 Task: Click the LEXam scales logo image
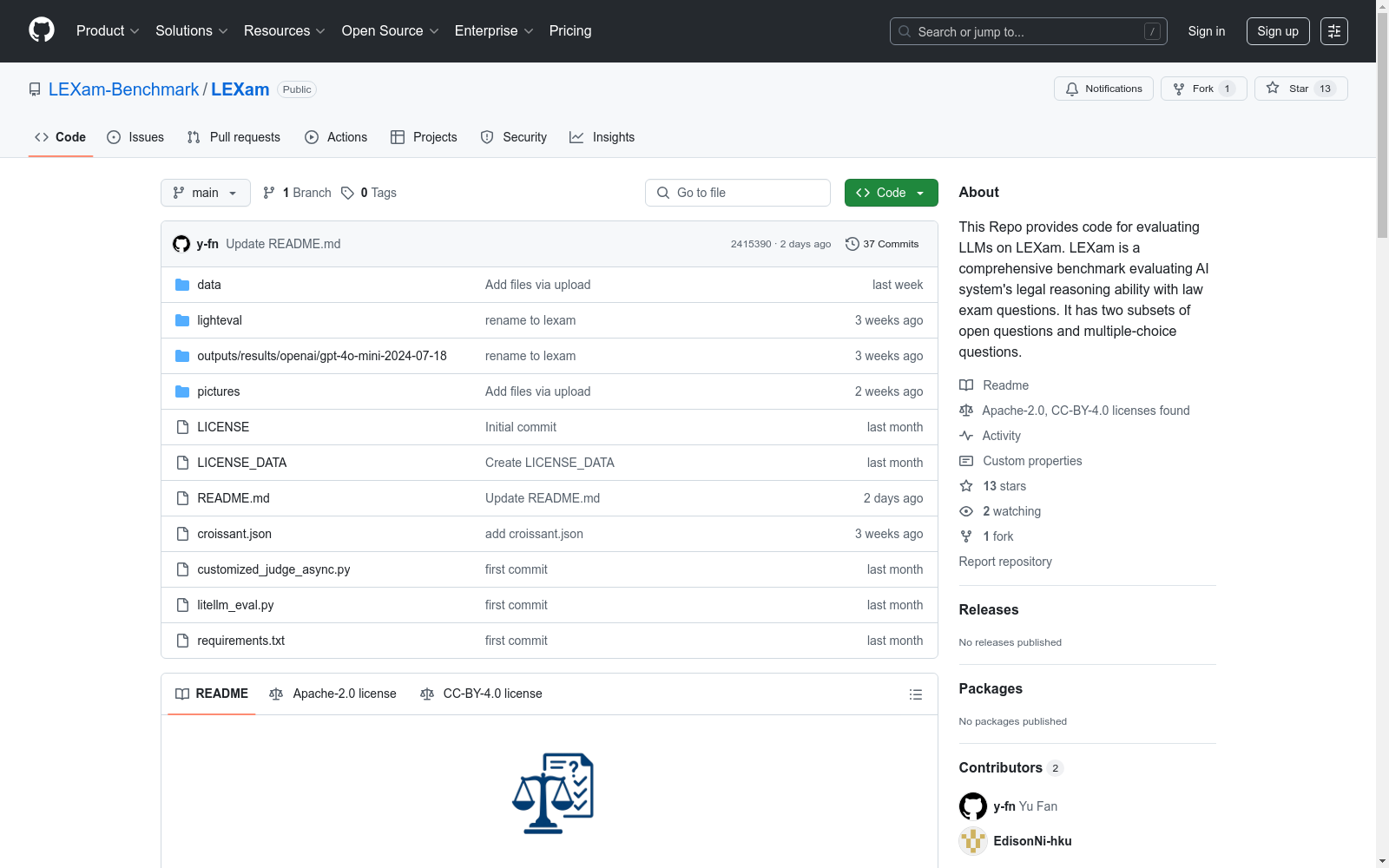[553, 793]
